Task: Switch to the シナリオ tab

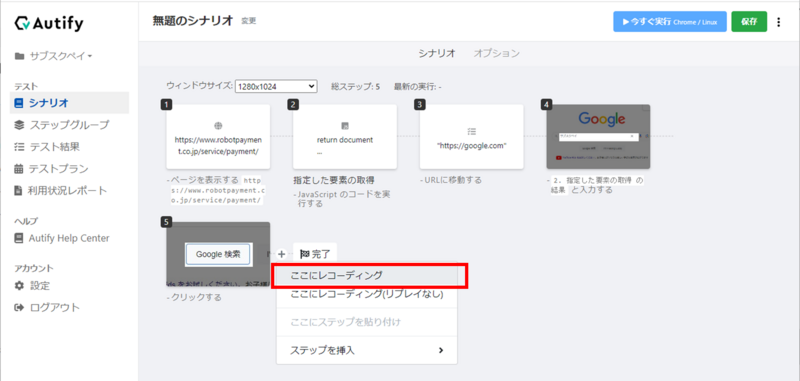Action: pos(437,53)
